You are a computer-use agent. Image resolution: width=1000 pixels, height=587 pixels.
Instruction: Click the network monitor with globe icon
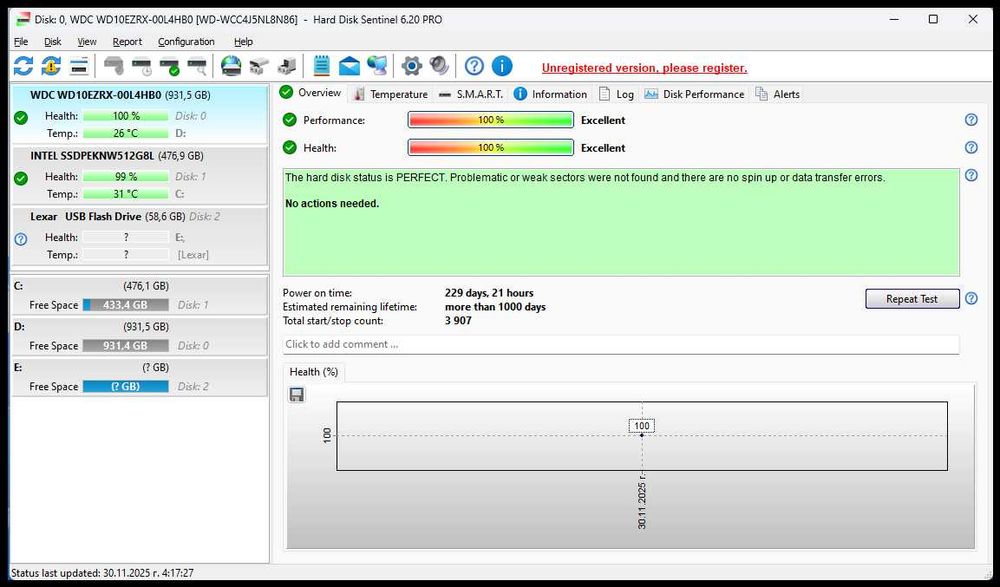click(x=377, y=66)
